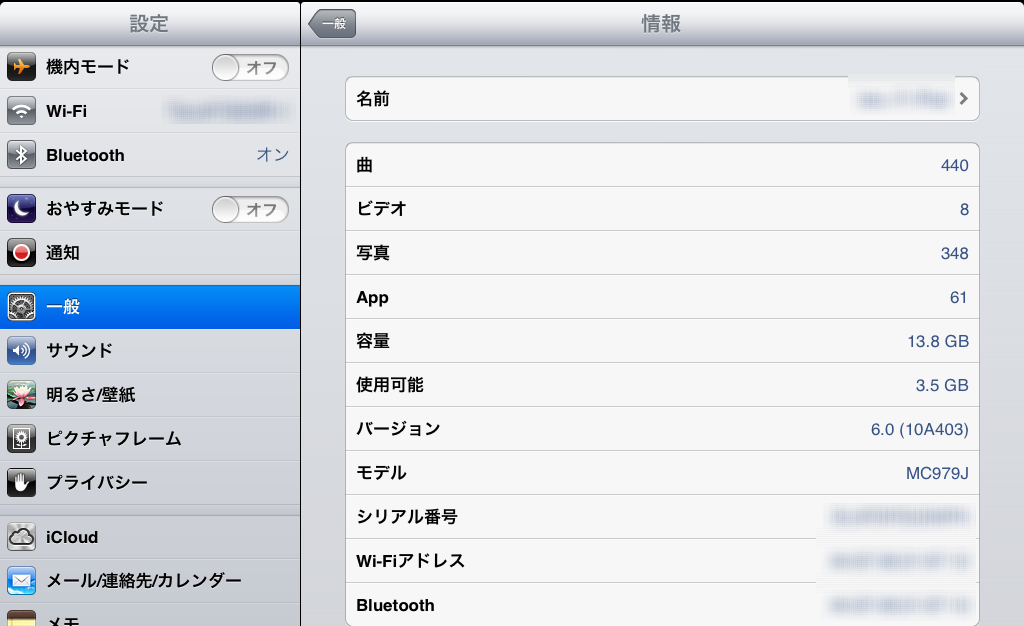The width and height of the screenshot is (1024, 626).
Task: Open メール/連絡先/カレンダー settings
Action: click(x=150, y=580)
